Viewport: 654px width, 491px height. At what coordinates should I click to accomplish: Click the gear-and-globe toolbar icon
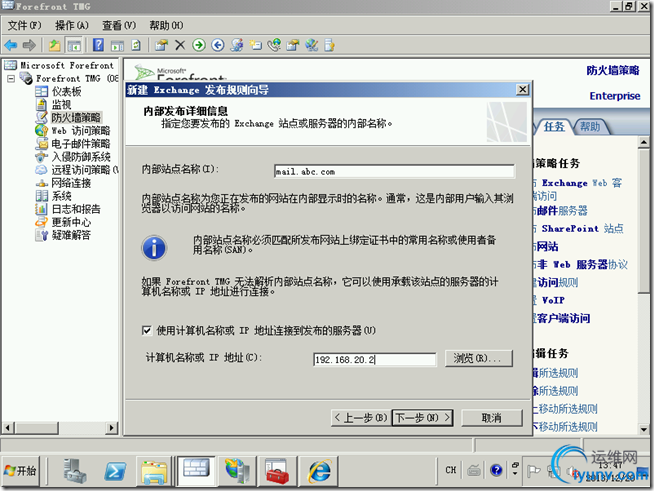pyautogui.click(x=236, y=45)
